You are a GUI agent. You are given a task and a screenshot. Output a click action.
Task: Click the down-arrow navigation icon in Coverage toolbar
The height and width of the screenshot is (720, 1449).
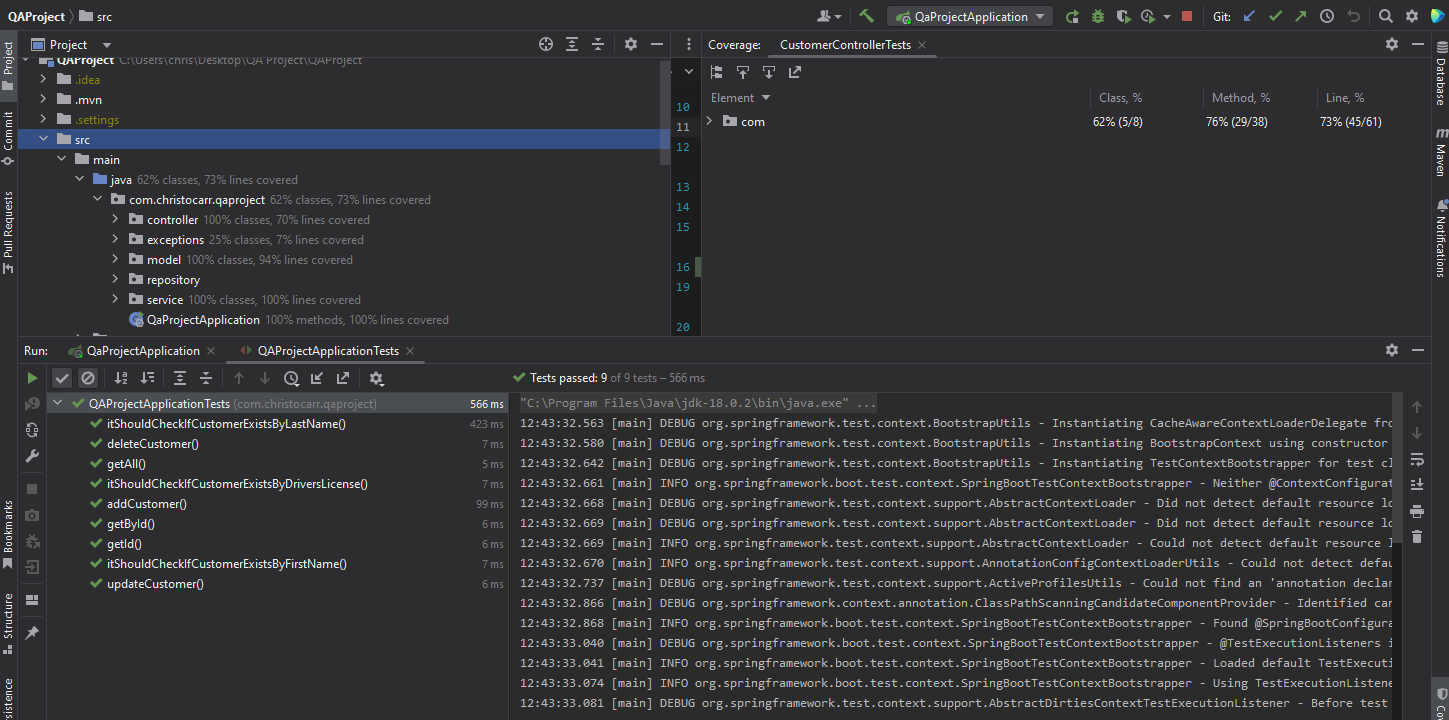click(769, 72)
